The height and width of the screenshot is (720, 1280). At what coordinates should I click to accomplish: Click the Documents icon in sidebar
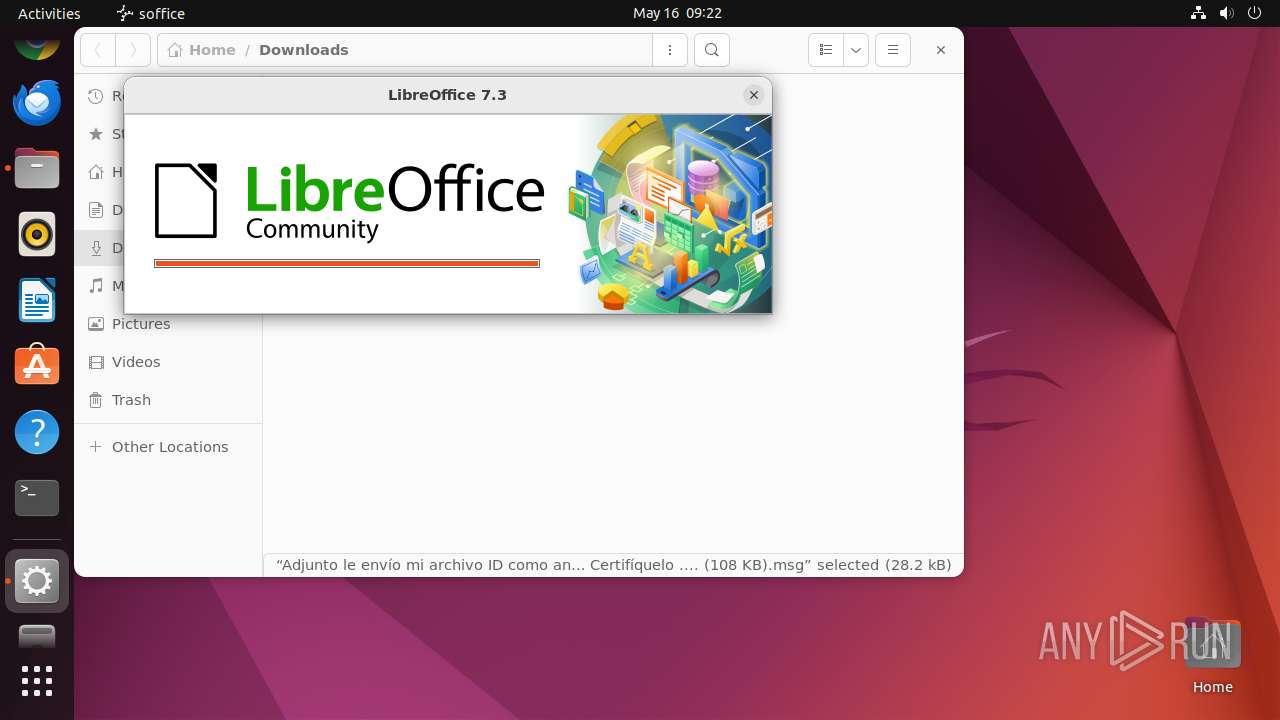(96, 210)
